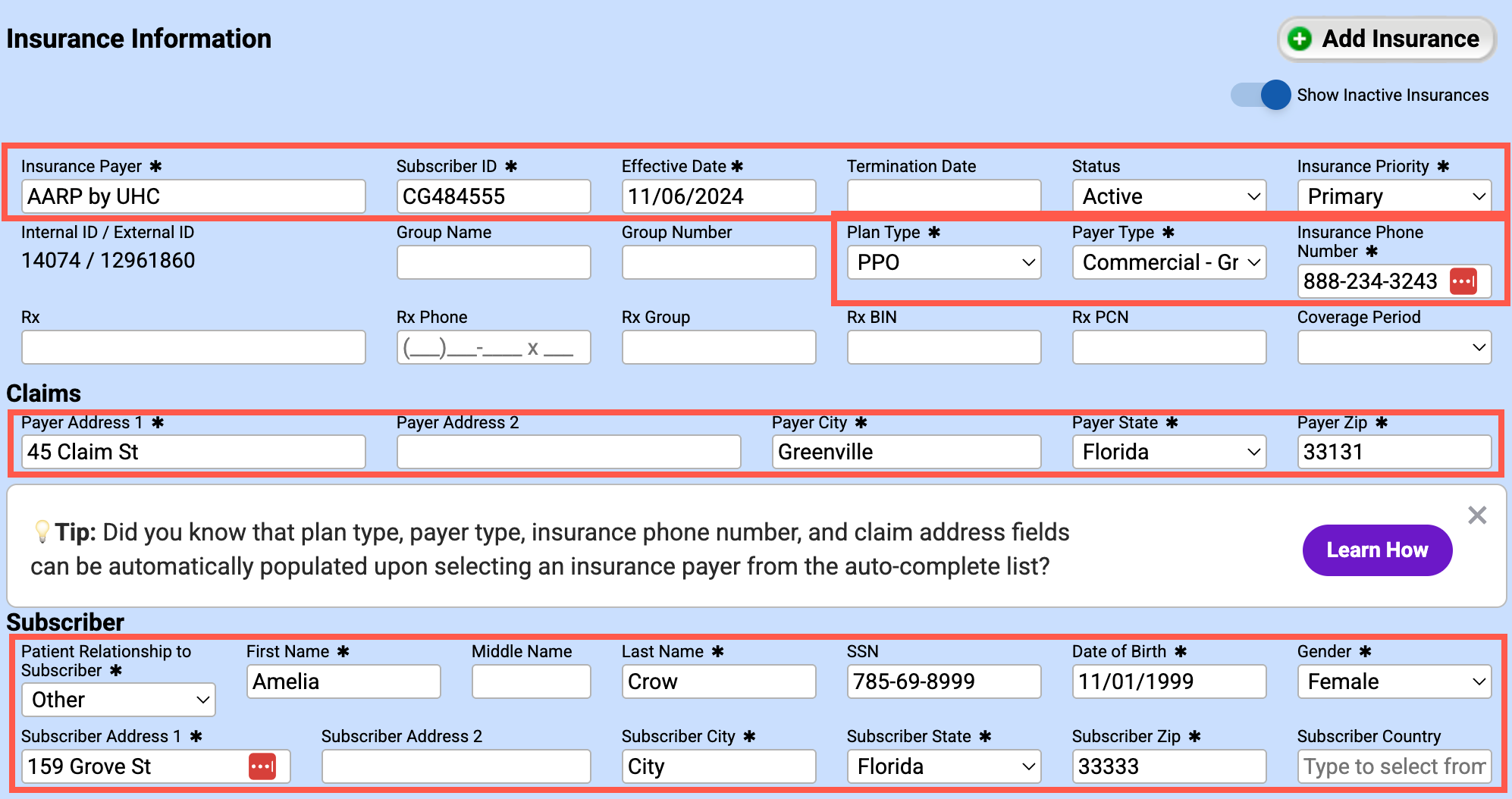Open the Gender dropdown

pyautogui.click(x=1394, y=681)
